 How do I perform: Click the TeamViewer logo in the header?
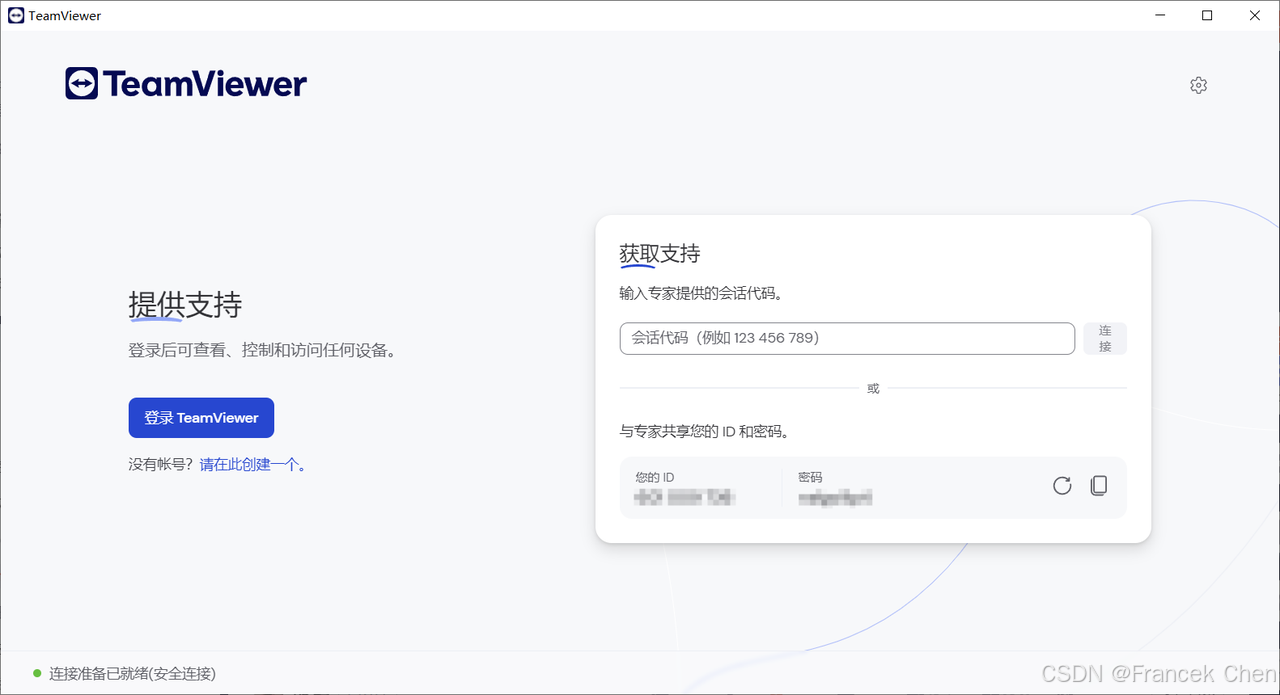coord(186,84)
